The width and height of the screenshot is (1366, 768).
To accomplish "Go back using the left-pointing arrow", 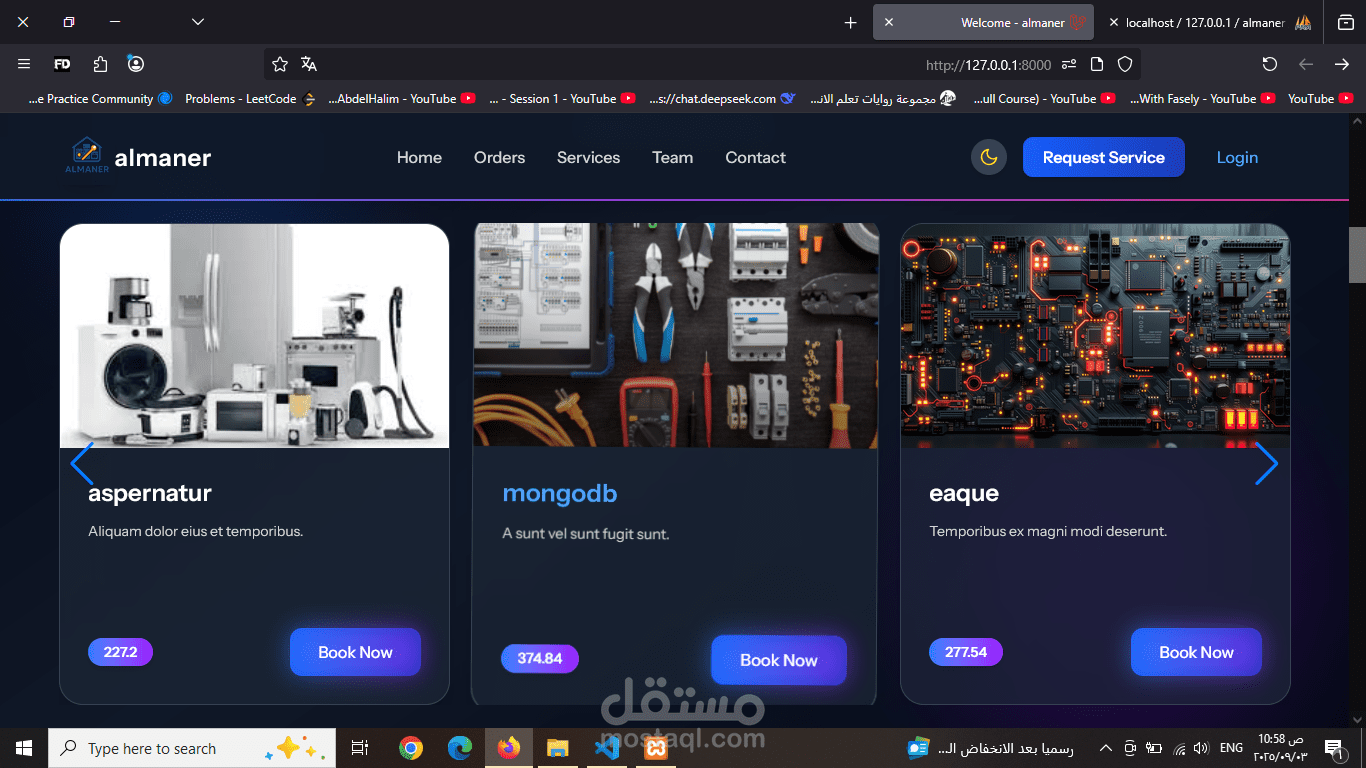I will tap(1306, 64).
